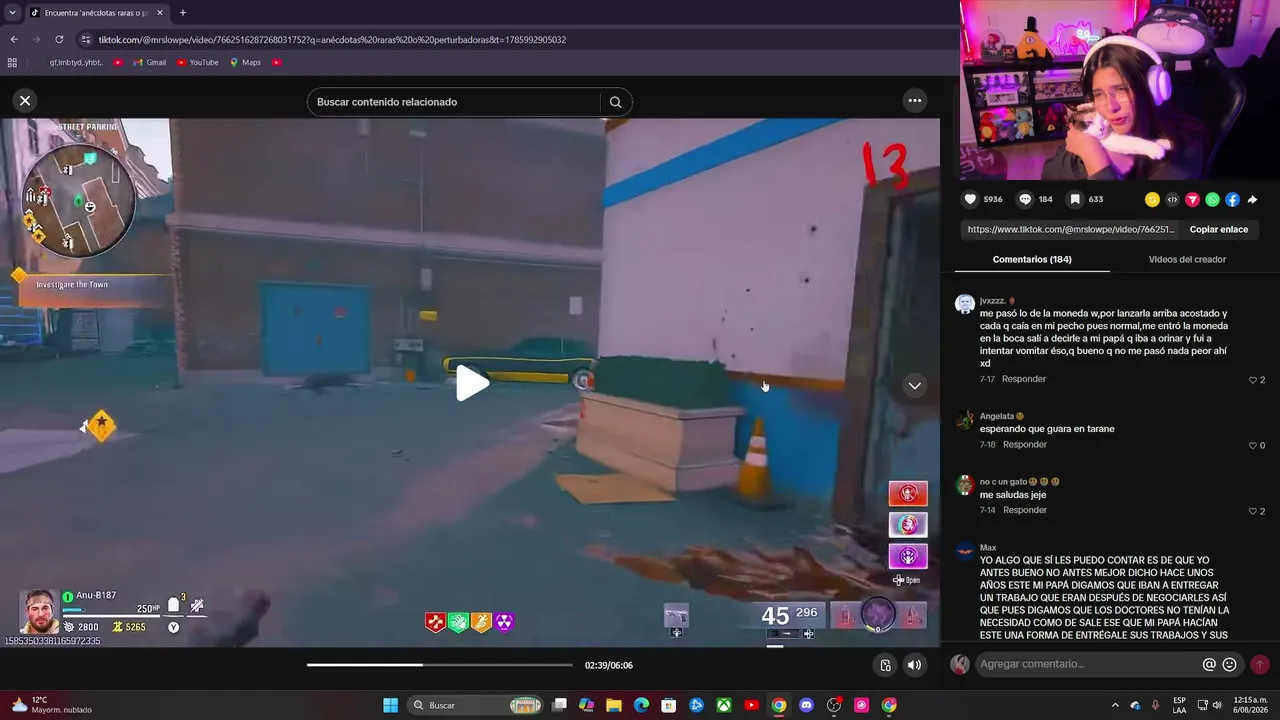Click the taskbar Buscar search box
The width and height of the screenshot is (1280, 720).
(x=476, y=705)
